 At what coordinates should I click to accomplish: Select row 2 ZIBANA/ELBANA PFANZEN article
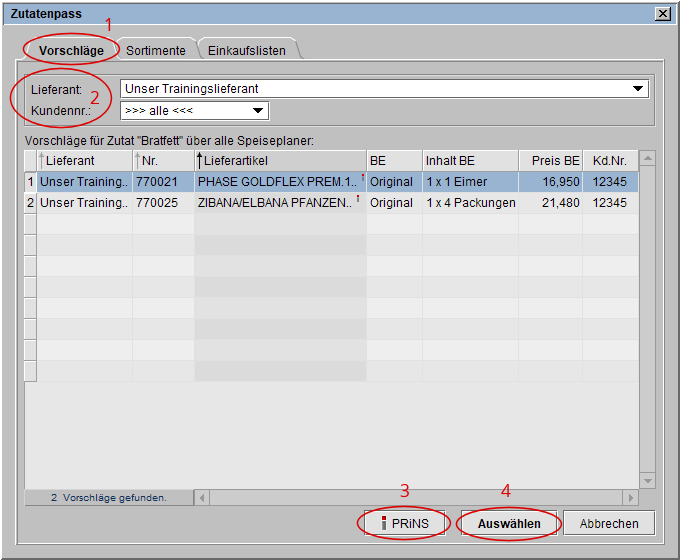275,203
